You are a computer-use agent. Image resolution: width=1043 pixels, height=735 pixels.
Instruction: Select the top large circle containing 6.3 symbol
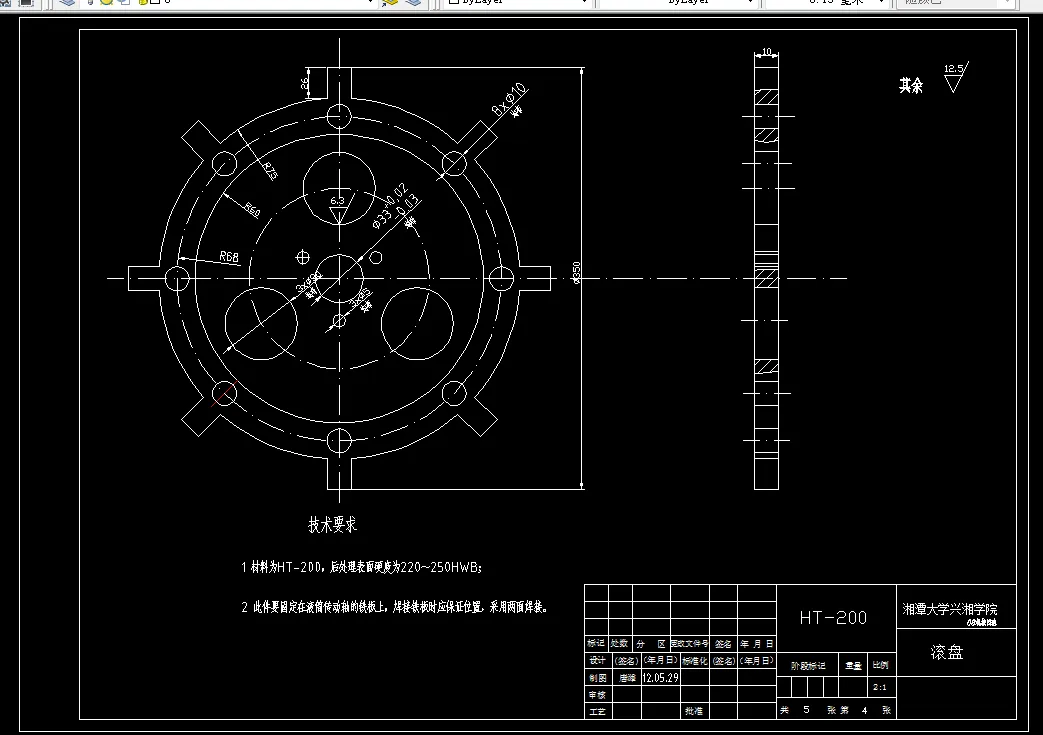(339, 189)
